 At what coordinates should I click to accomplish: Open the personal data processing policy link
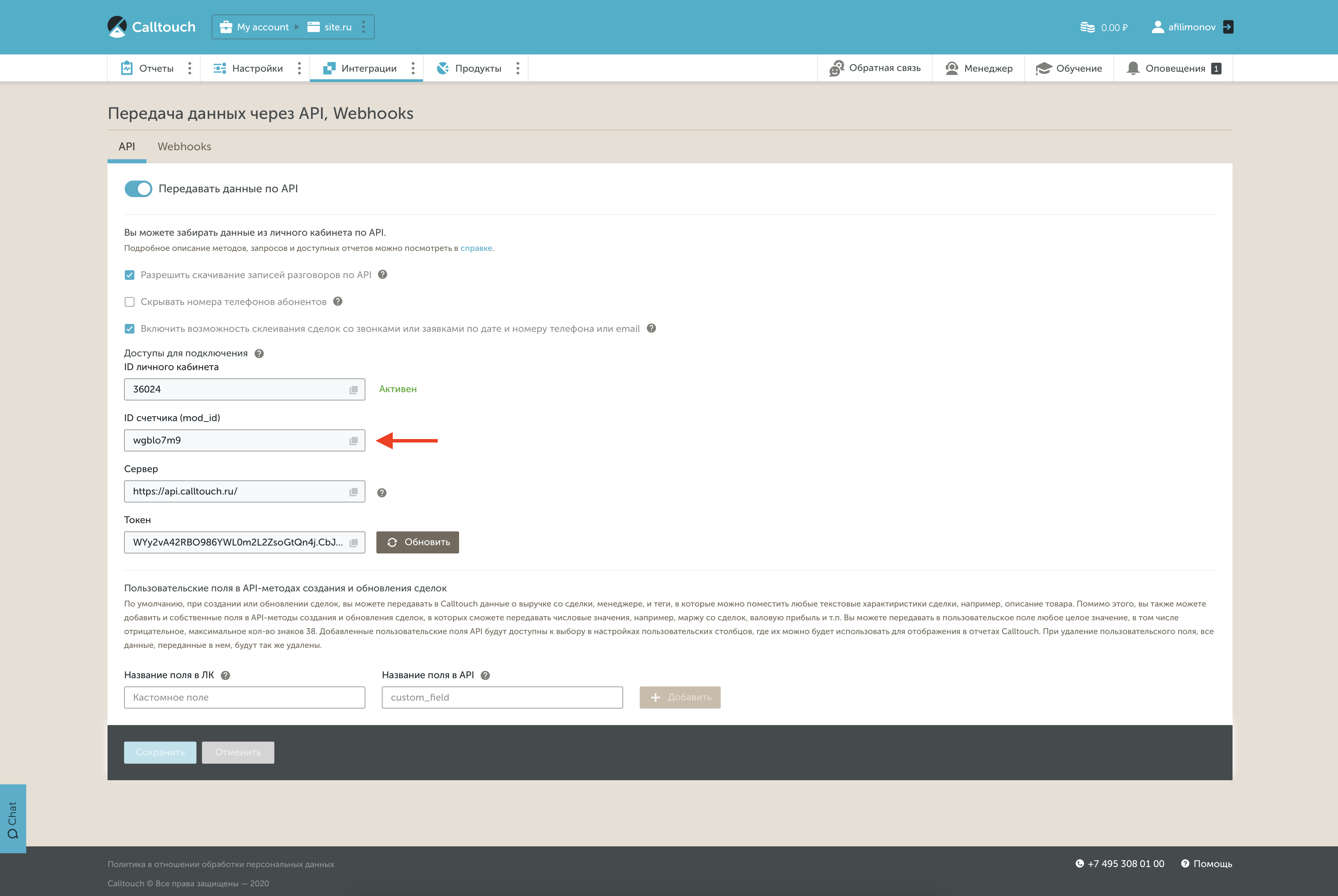pos(221,864)
